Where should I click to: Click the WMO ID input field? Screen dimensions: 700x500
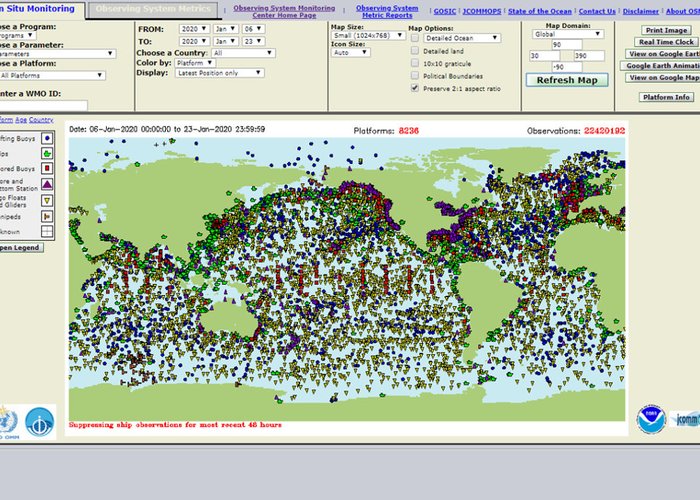click(x=44, y=105)
